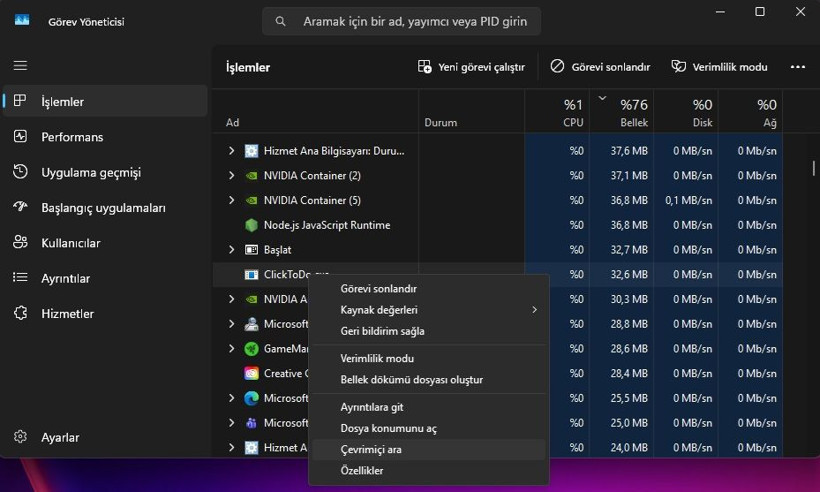Expand the NVIDIA A... process row
The image size is (820, 492).
pyautogui.click(x=231, y=299)
